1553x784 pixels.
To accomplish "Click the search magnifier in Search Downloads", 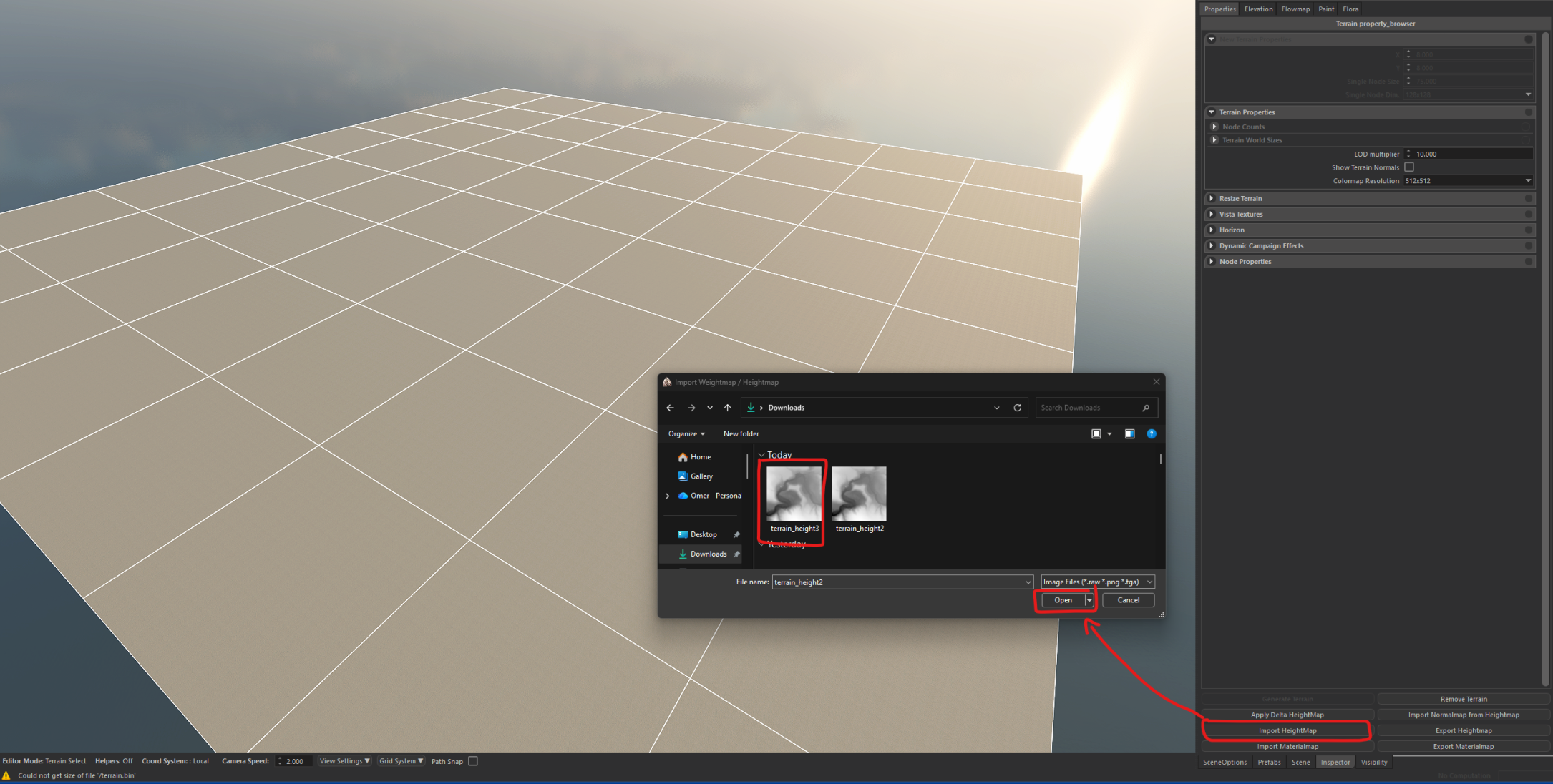I will [1146, 408].
